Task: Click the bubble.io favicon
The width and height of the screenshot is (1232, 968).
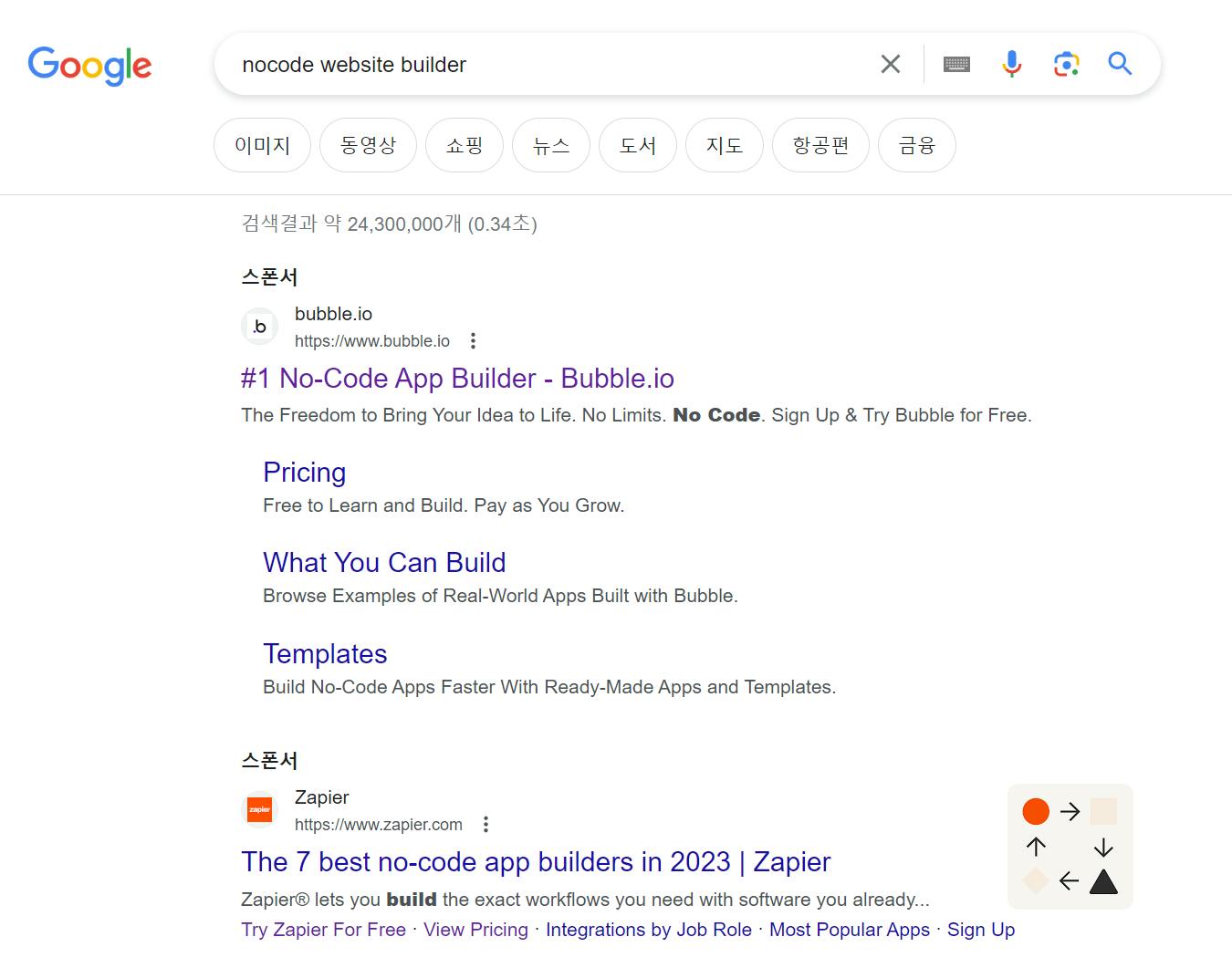Action: click(x=259, y=327)
